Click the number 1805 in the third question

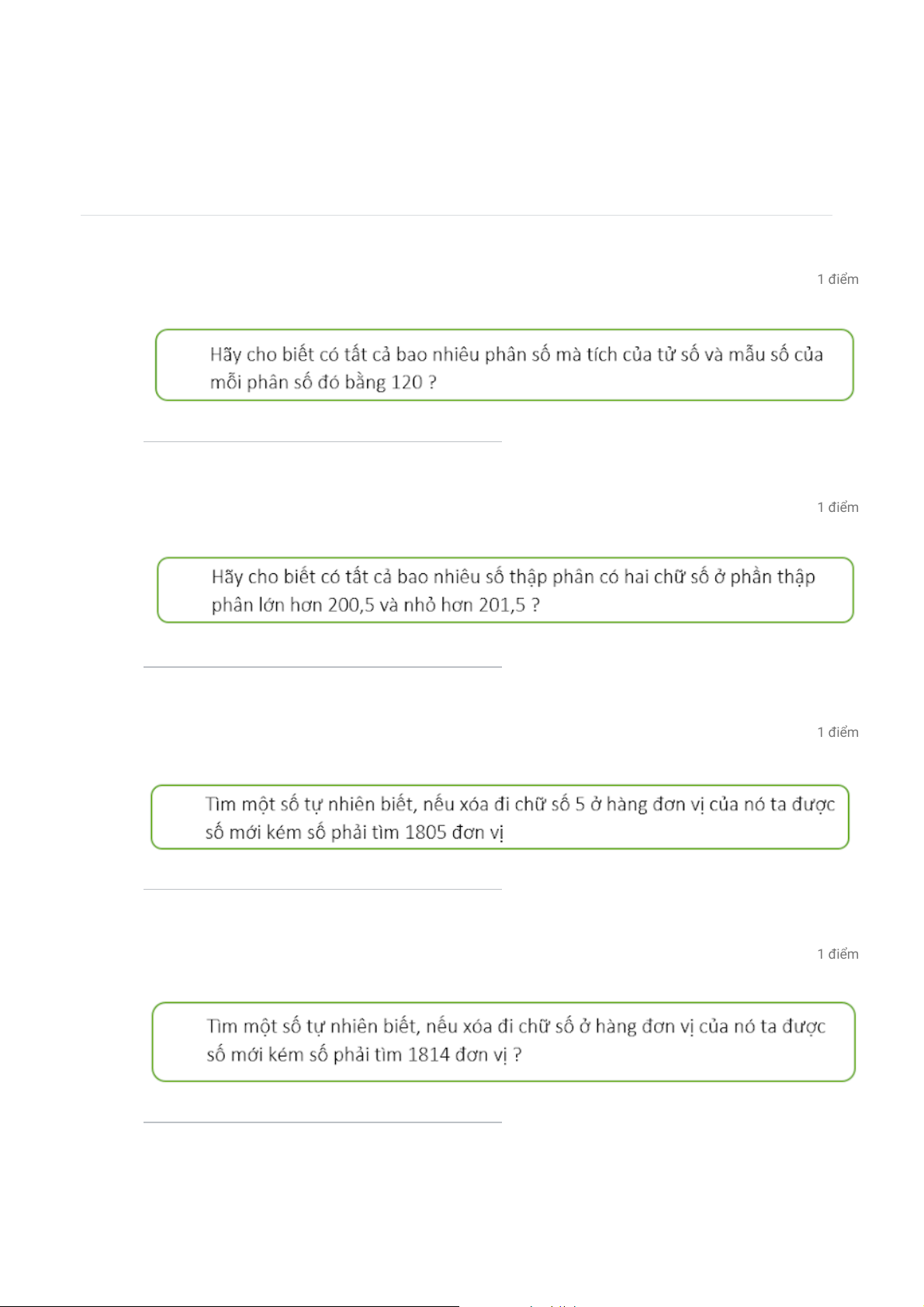point(426,832)
